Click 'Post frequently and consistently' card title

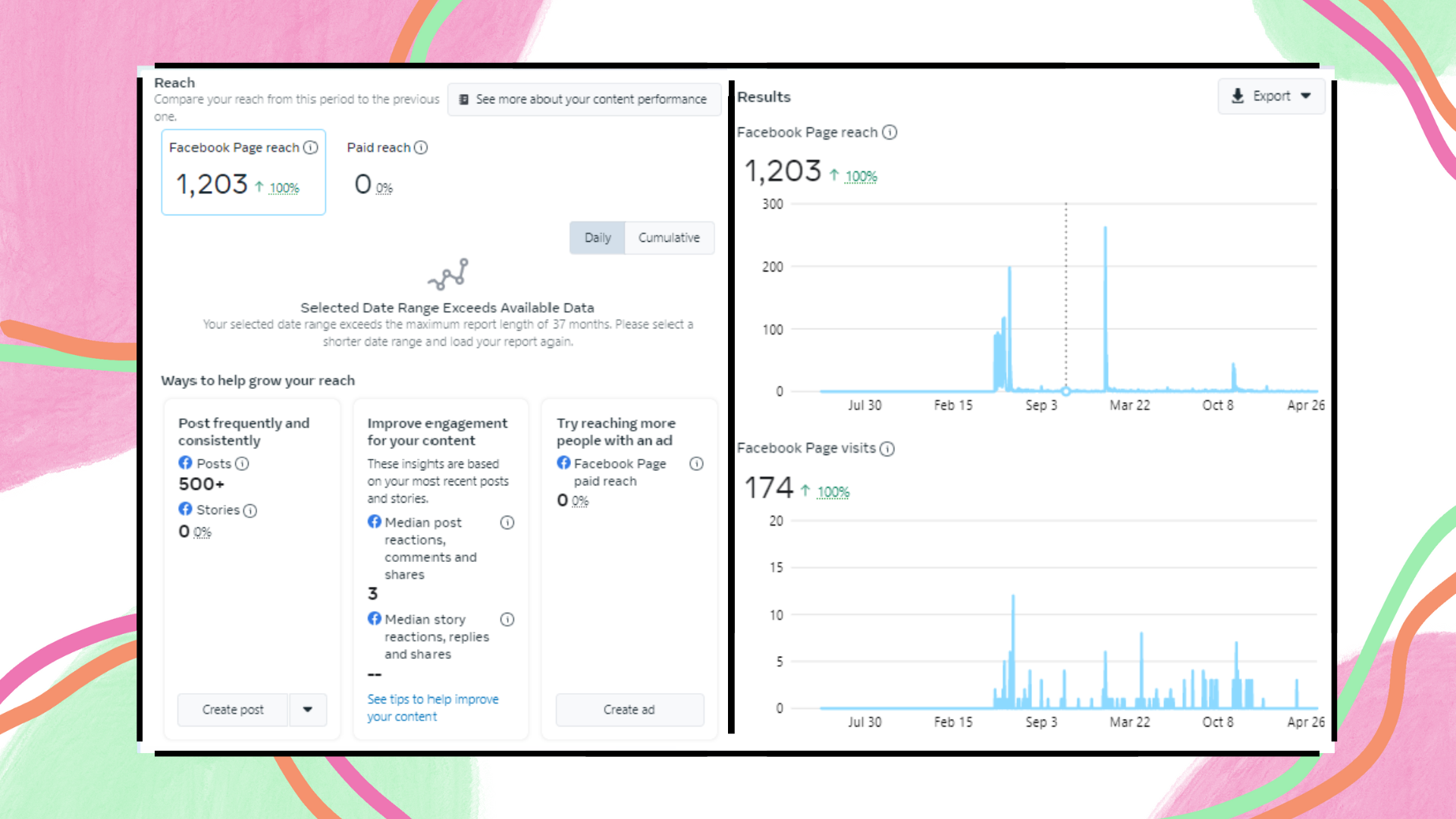point(244,431)
